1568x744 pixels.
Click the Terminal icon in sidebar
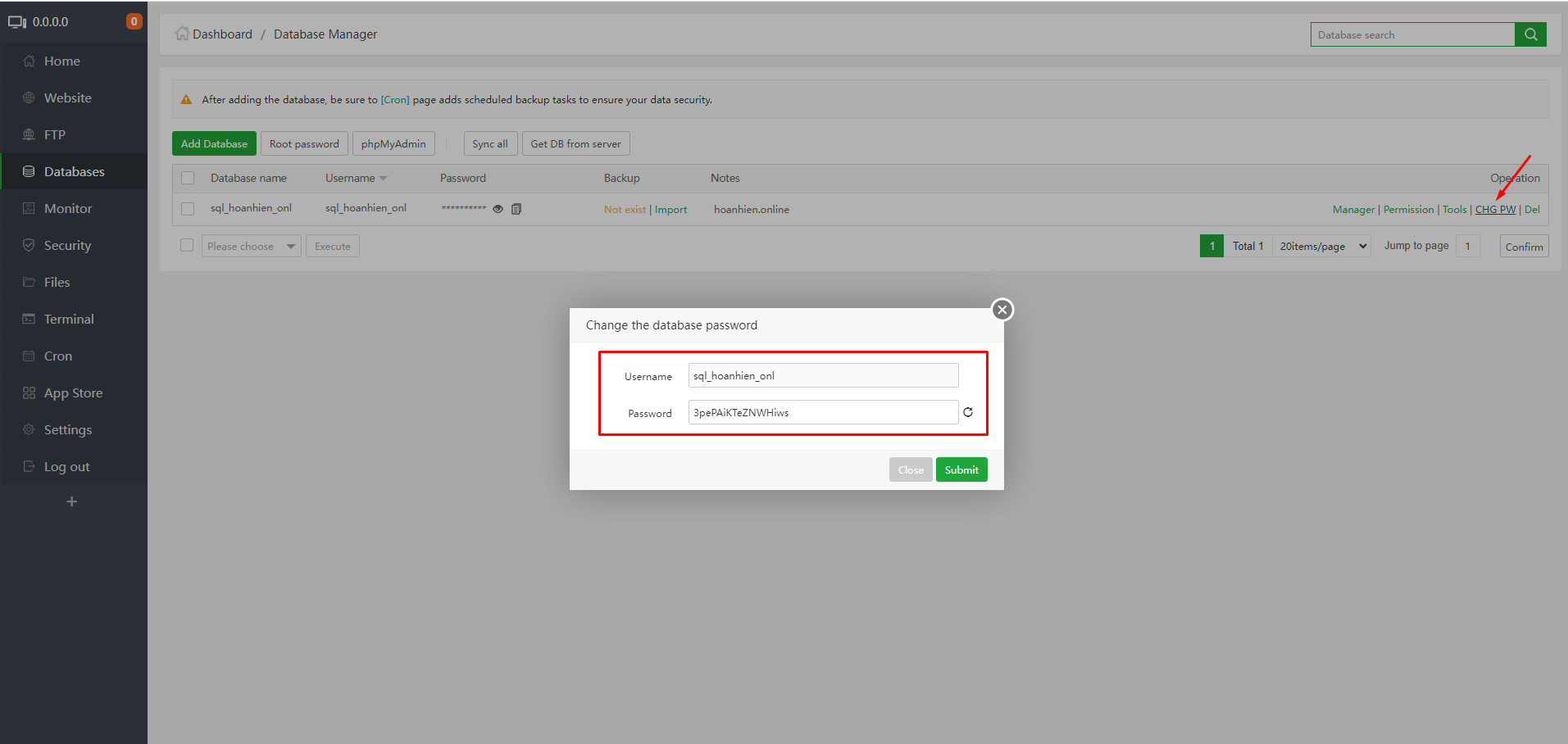pyautogui.click(x=29, y=319)
